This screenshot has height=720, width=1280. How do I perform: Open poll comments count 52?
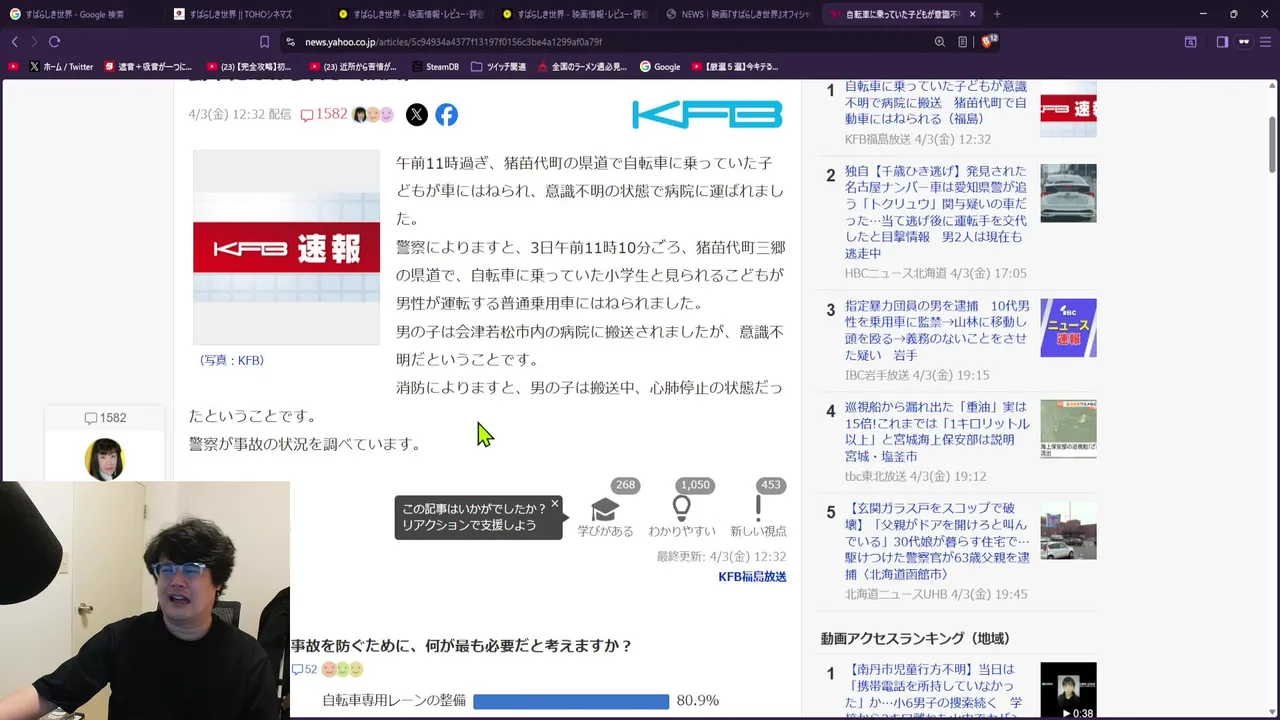tap(304, 670)
